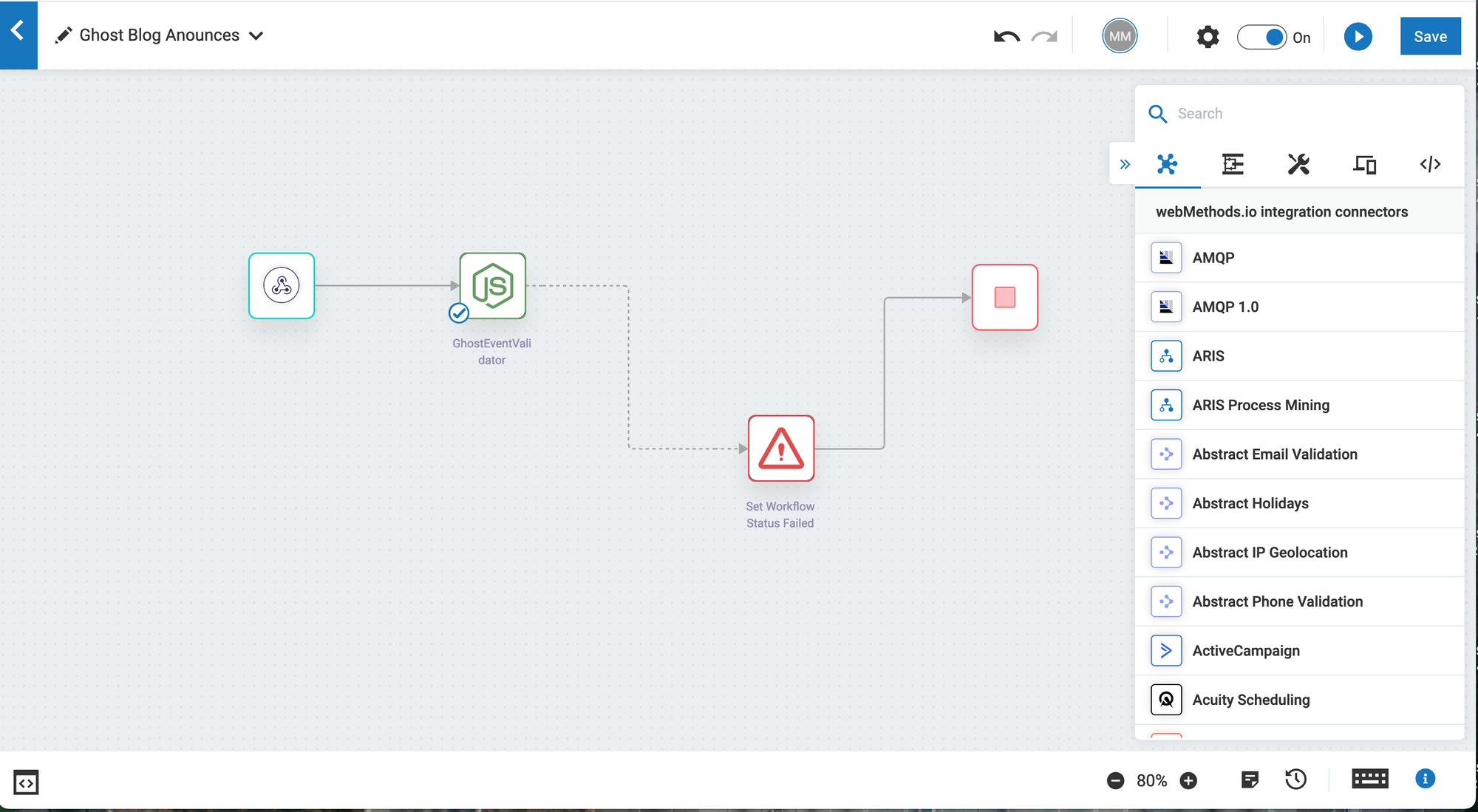Run the workflow with the play button
The width and height of the screenshot is (1478, 812).
click(1358, 36)
